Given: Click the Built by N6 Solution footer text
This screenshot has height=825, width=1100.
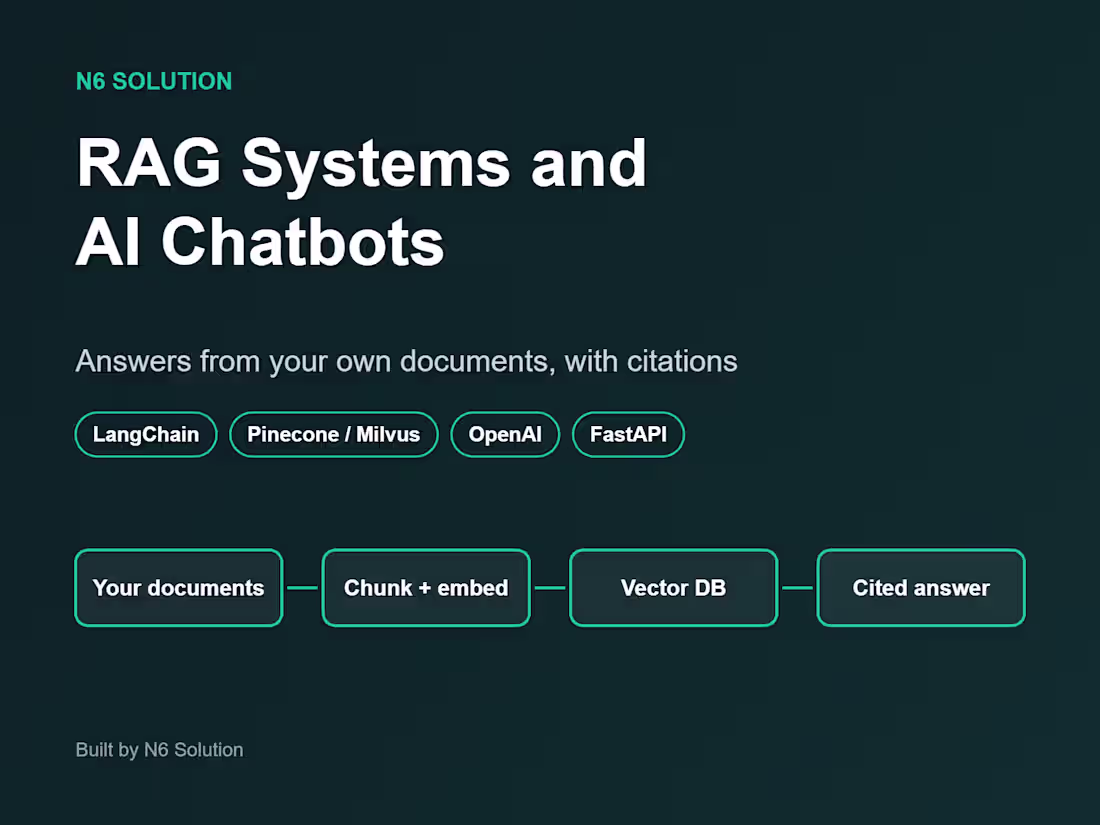Looking at the screenshot, I should tap(159, 750).
